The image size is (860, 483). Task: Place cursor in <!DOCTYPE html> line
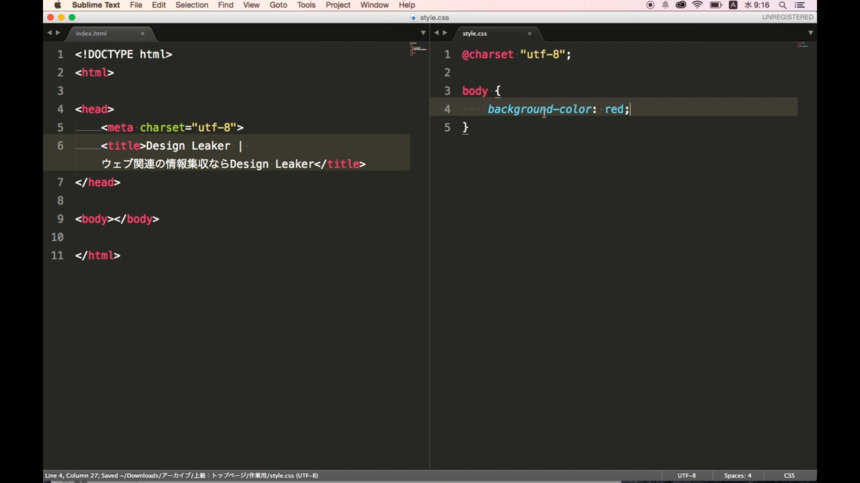click(123, 54)
